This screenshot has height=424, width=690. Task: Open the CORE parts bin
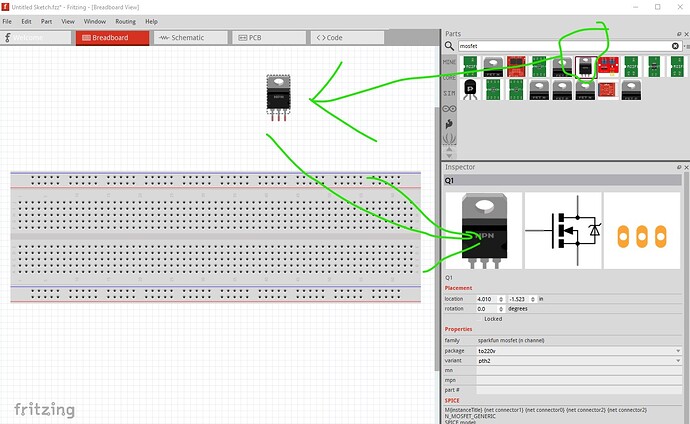(x=449, y=78)
